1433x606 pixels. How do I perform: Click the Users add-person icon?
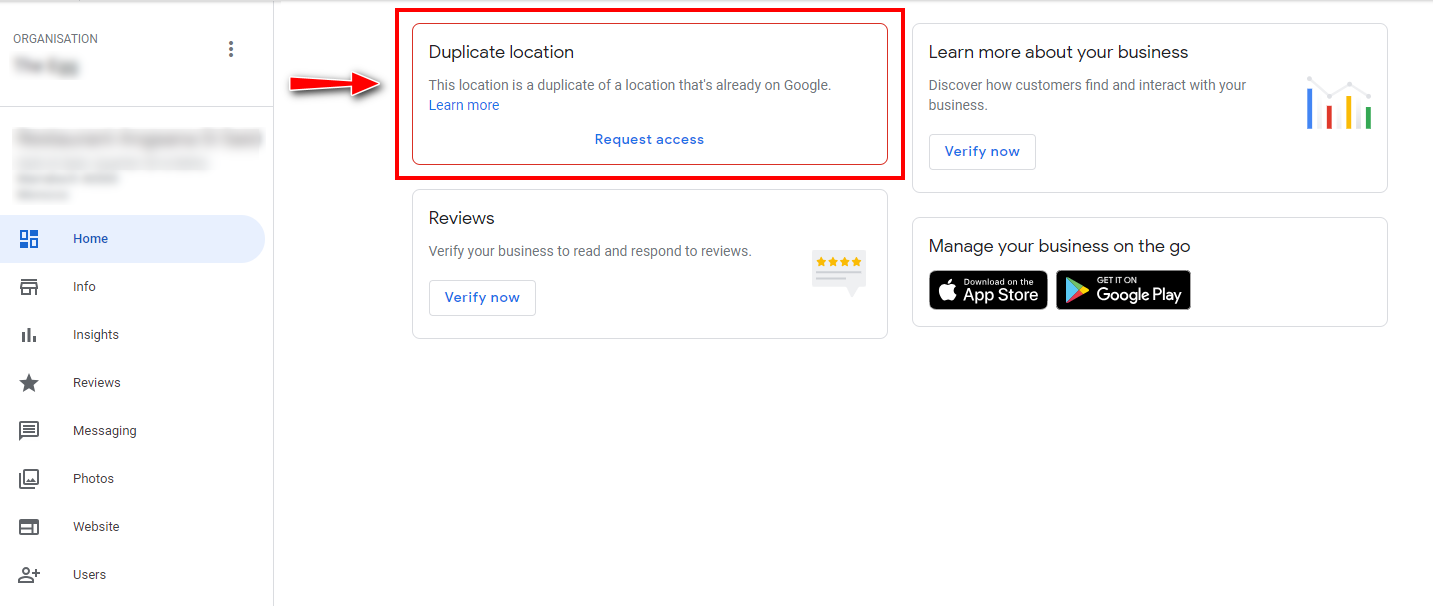click(x=29, y=575)
